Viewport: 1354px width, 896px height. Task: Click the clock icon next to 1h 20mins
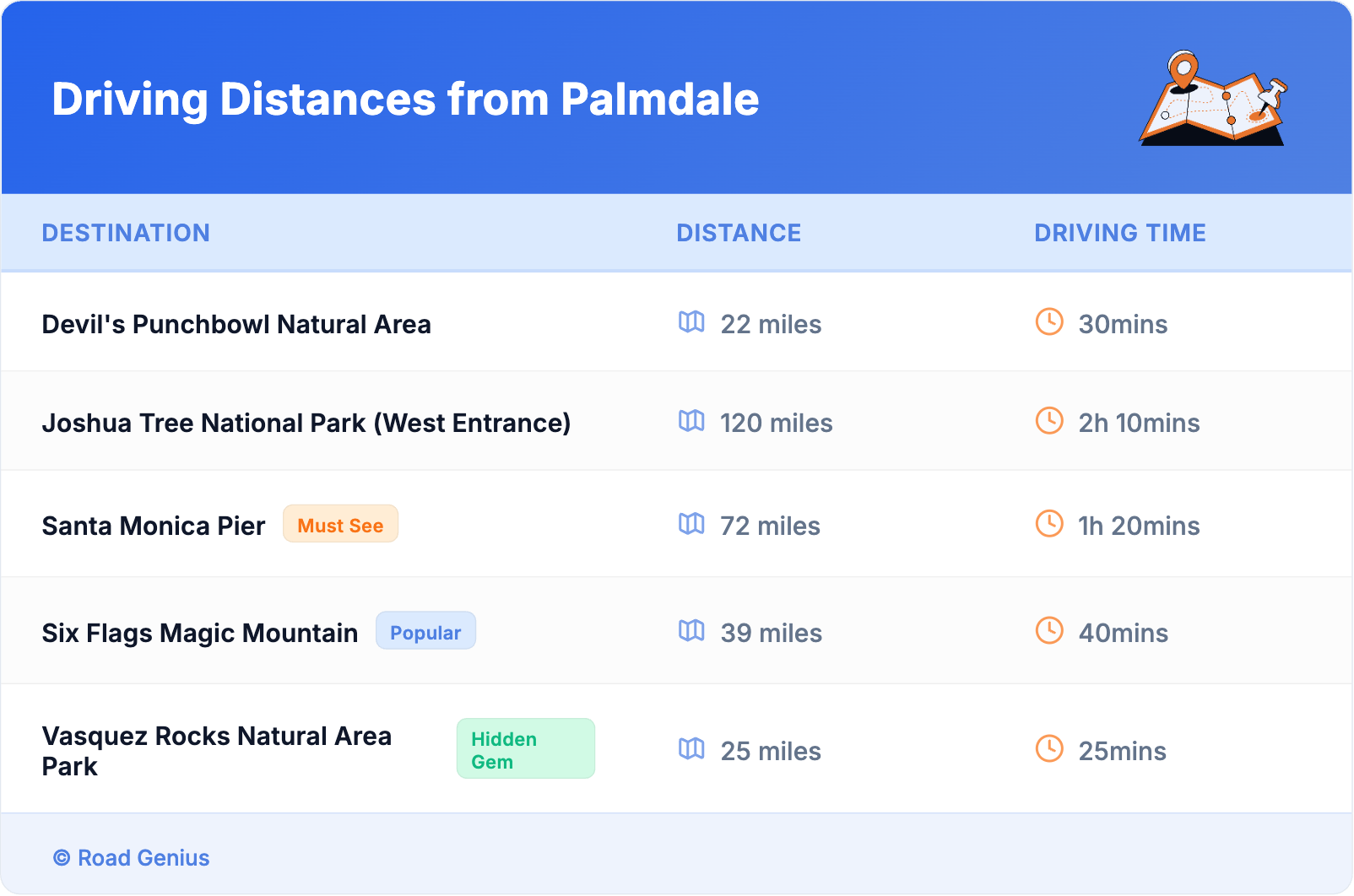(1049, 523)
